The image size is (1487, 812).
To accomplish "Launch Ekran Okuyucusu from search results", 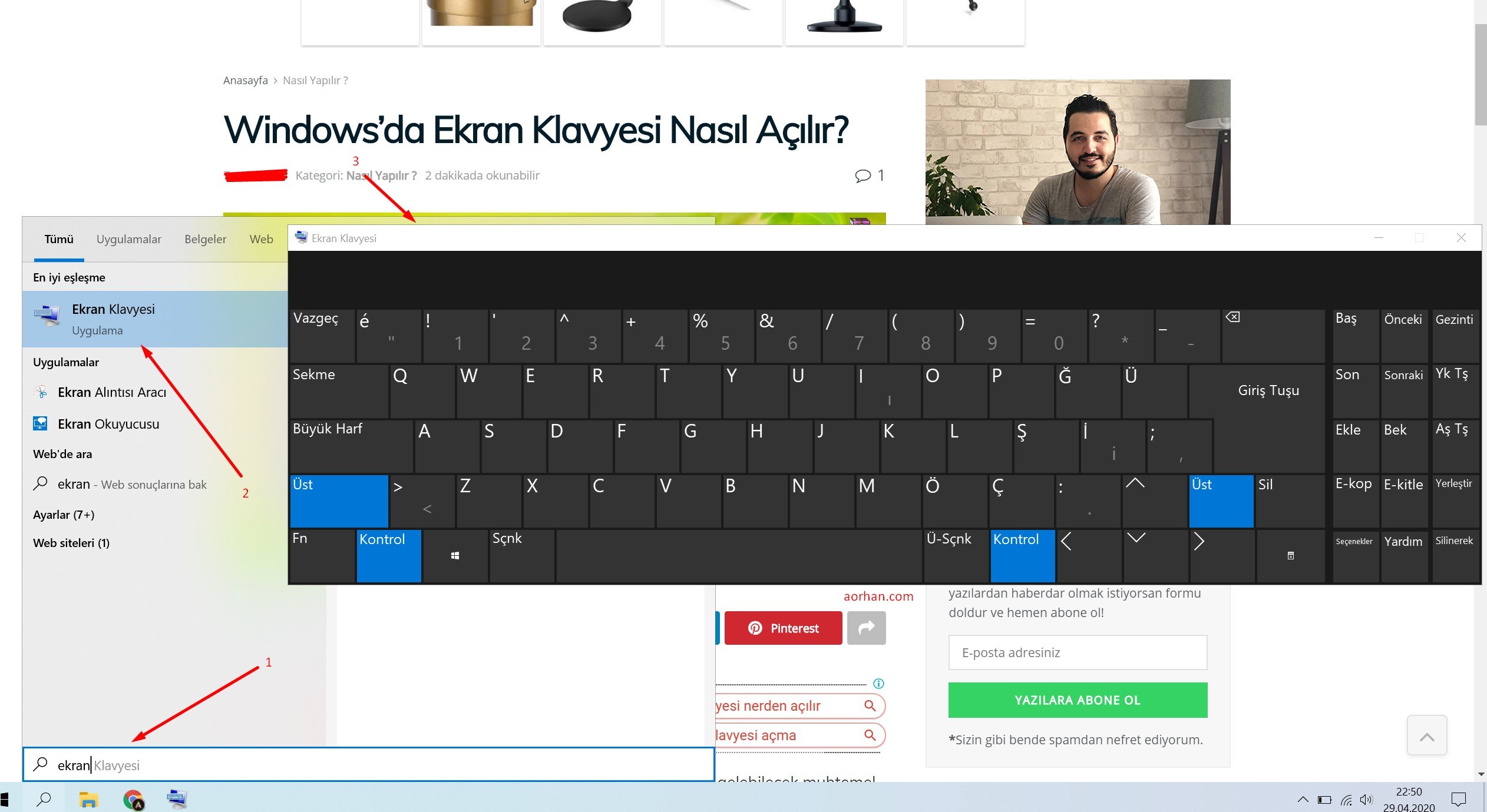I will click(97, 424).
